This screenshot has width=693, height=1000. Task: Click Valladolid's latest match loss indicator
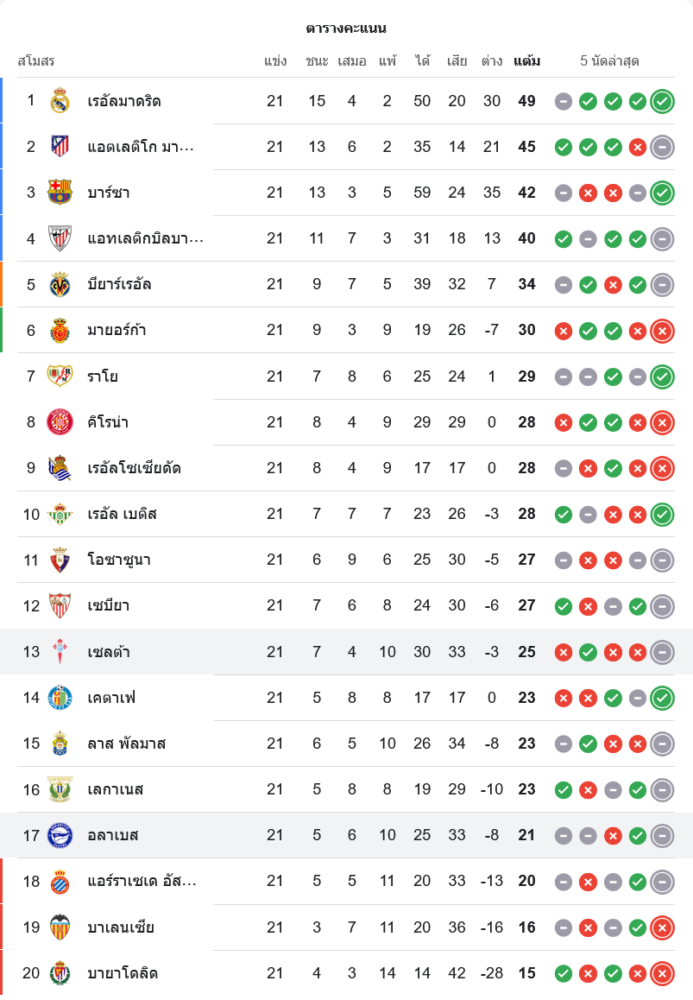pyautogui.click(x=662, y=973)
